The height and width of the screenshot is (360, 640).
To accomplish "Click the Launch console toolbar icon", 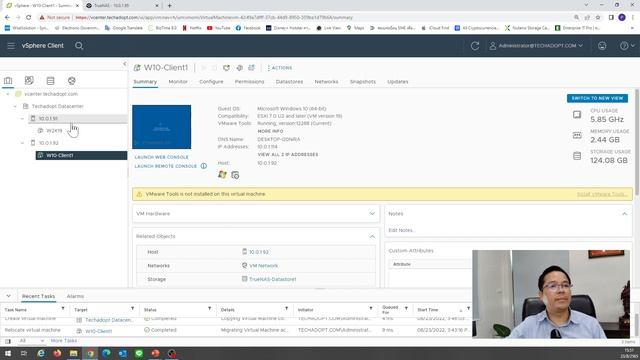I will pos(240,68).
